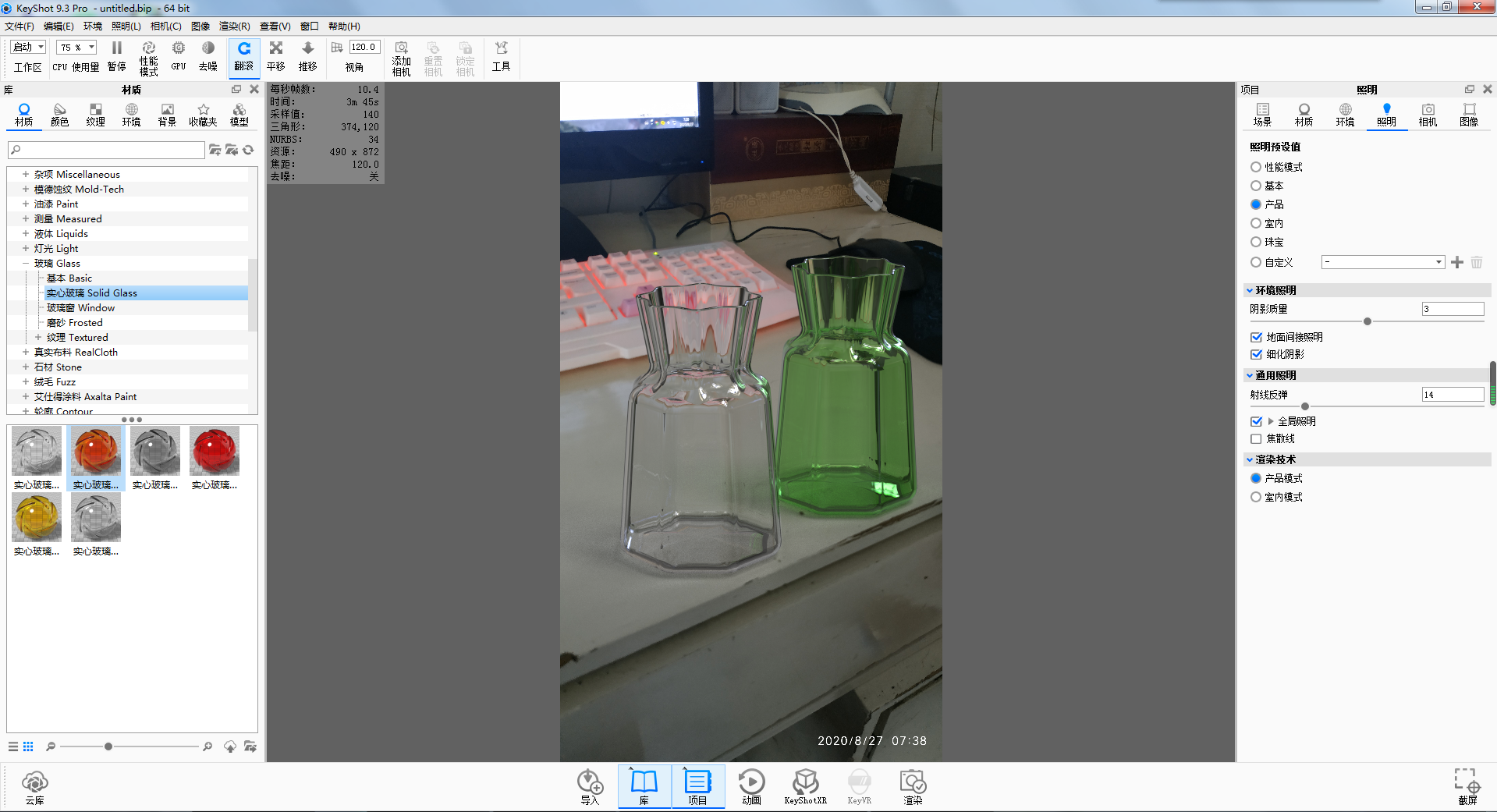
Task: Switch to project Camera (相机) tab
Action: click(1428, 115)
